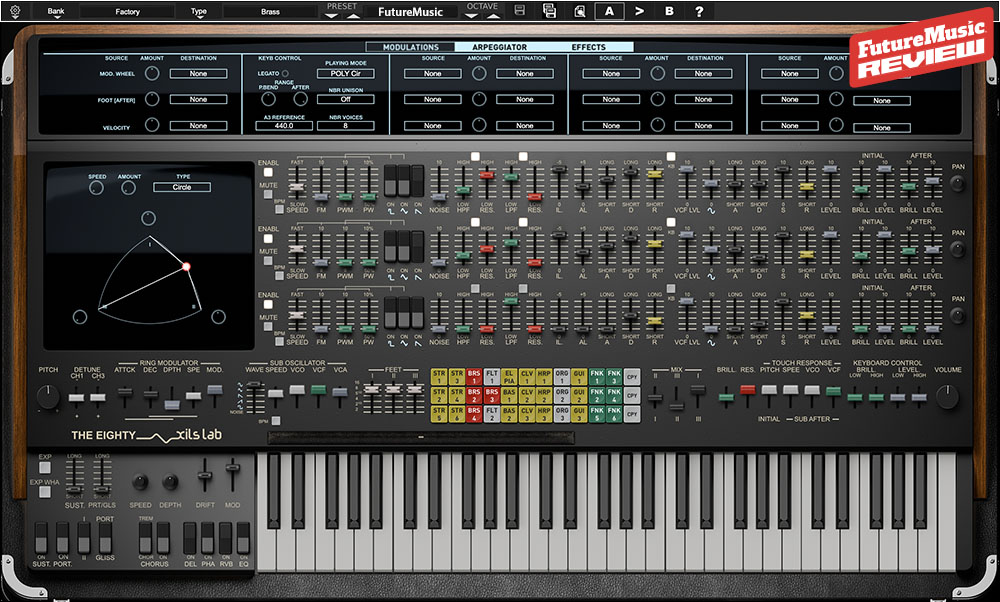Switch the RVB effect on
This screenshot has width=1000, height=602.
226,538
